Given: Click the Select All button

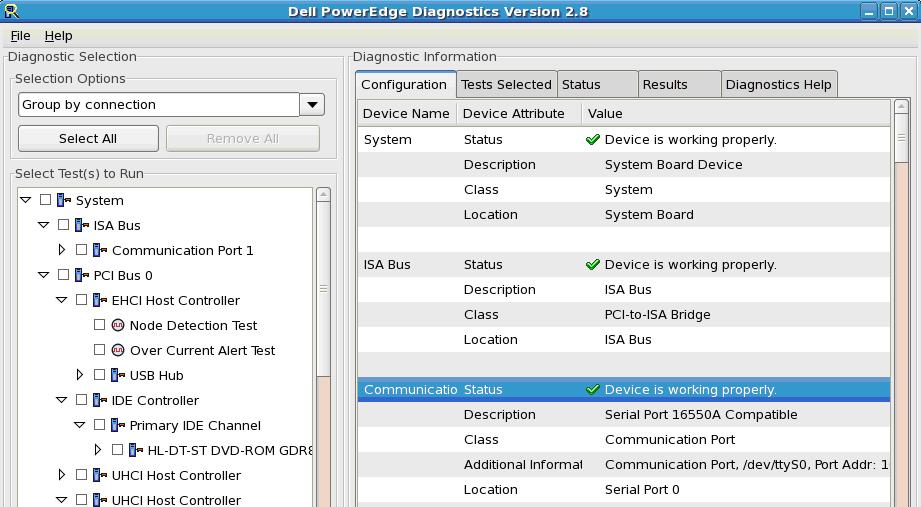Looking at the screenshot, I should (x=88, y=139).
